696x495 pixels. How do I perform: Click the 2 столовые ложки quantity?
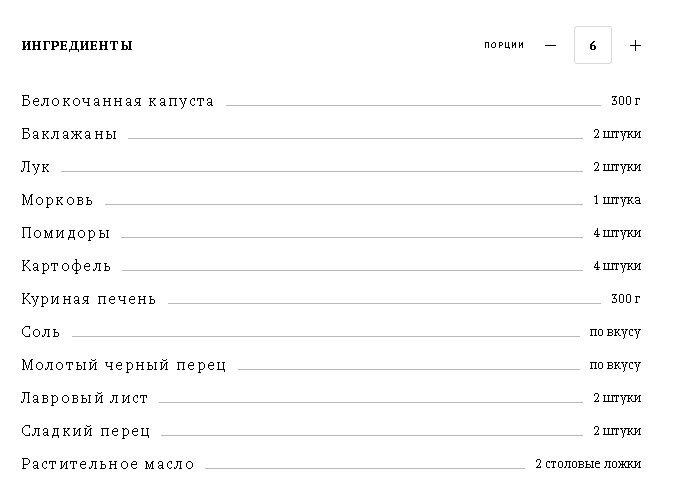click(588, 464)
